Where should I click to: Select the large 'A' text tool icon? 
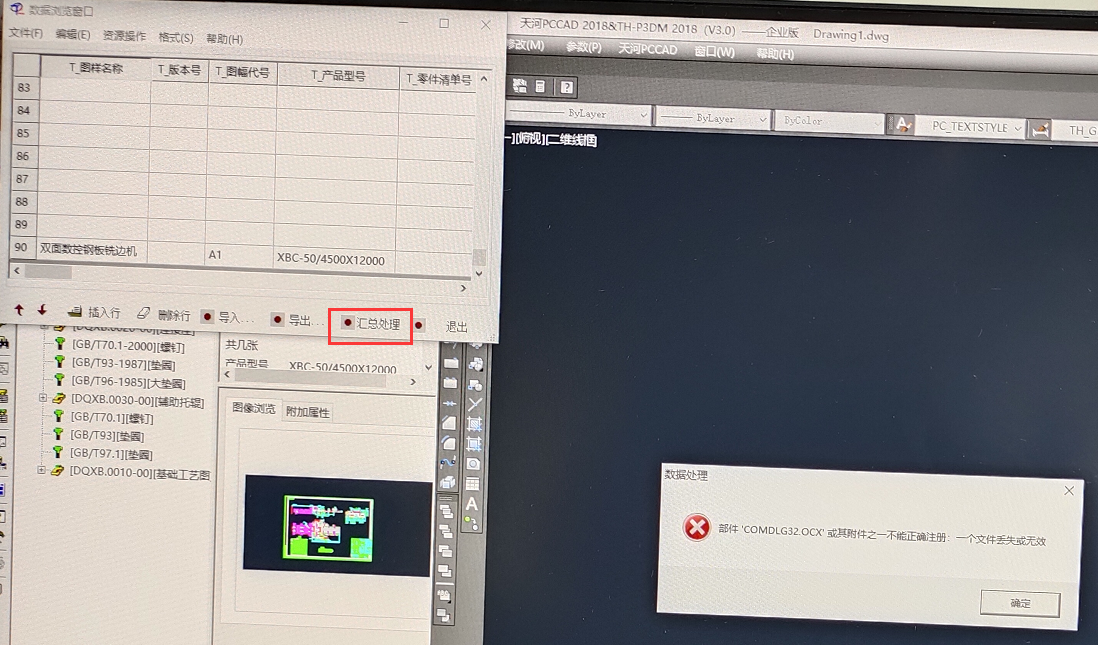click(x=472, y=503)
